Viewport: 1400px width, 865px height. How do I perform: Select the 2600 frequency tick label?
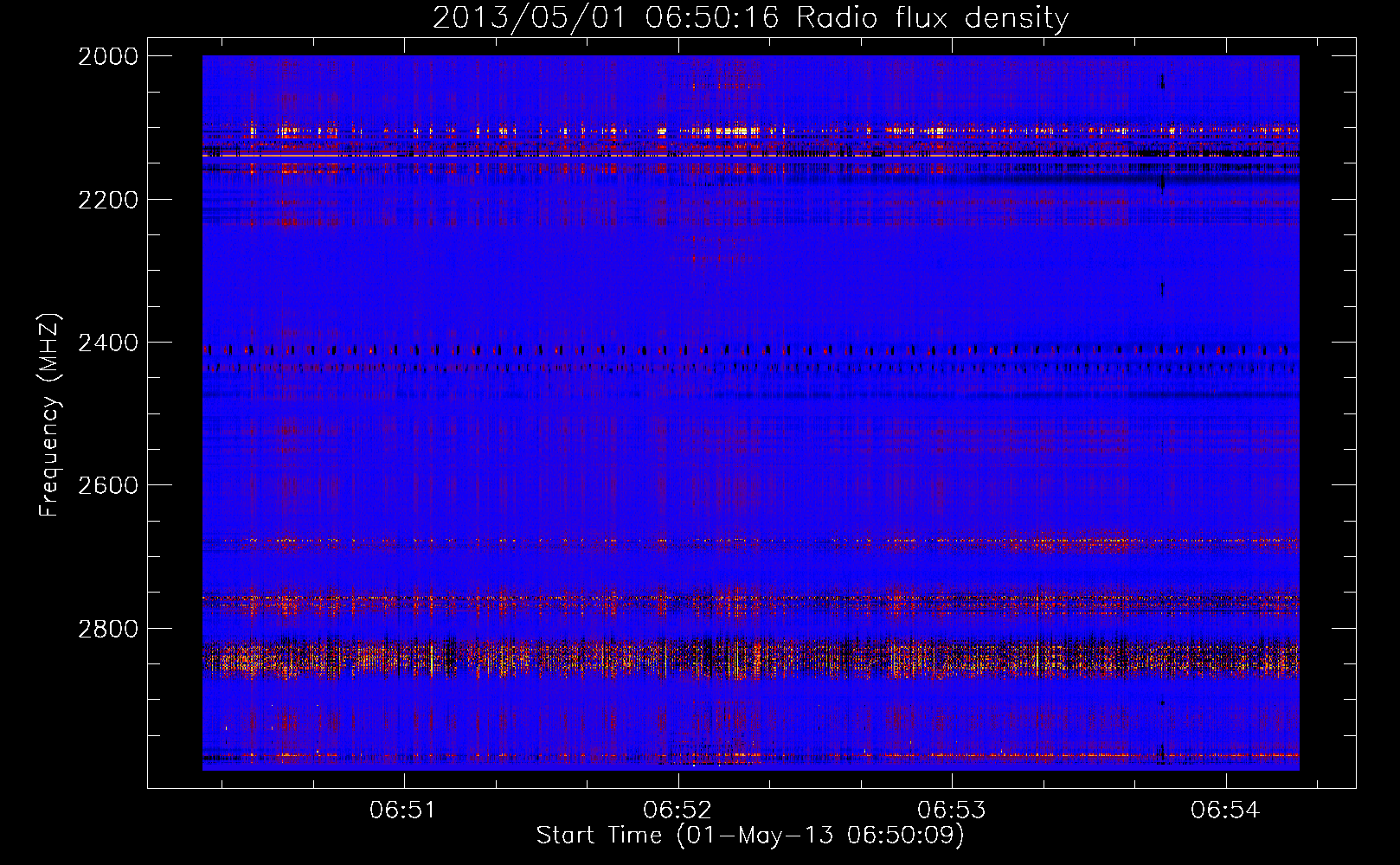coord(108,485)
